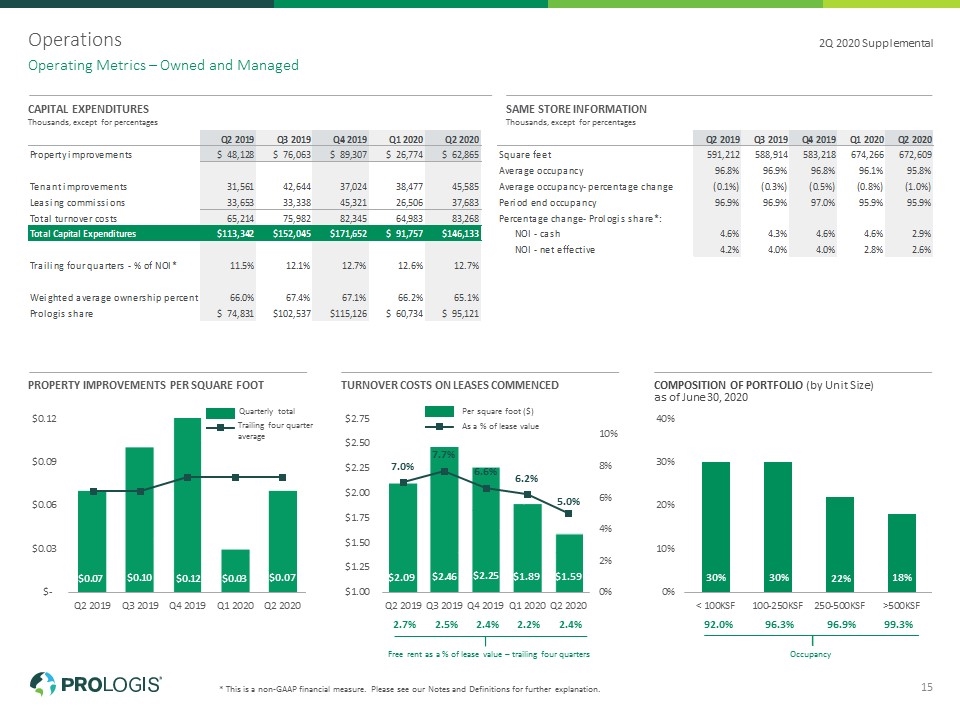Click the Operating Metrics – Owned and Managed subtitle
This screenshot has height=720, width=960.
coord(163,66)
